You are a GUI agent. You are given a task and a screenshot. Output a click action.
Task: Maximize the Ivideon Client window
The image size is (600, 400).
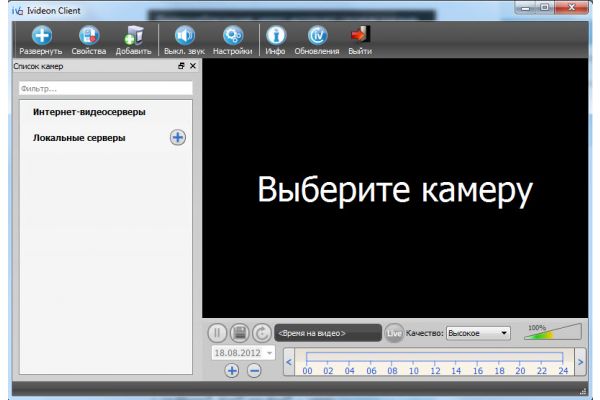545,7
